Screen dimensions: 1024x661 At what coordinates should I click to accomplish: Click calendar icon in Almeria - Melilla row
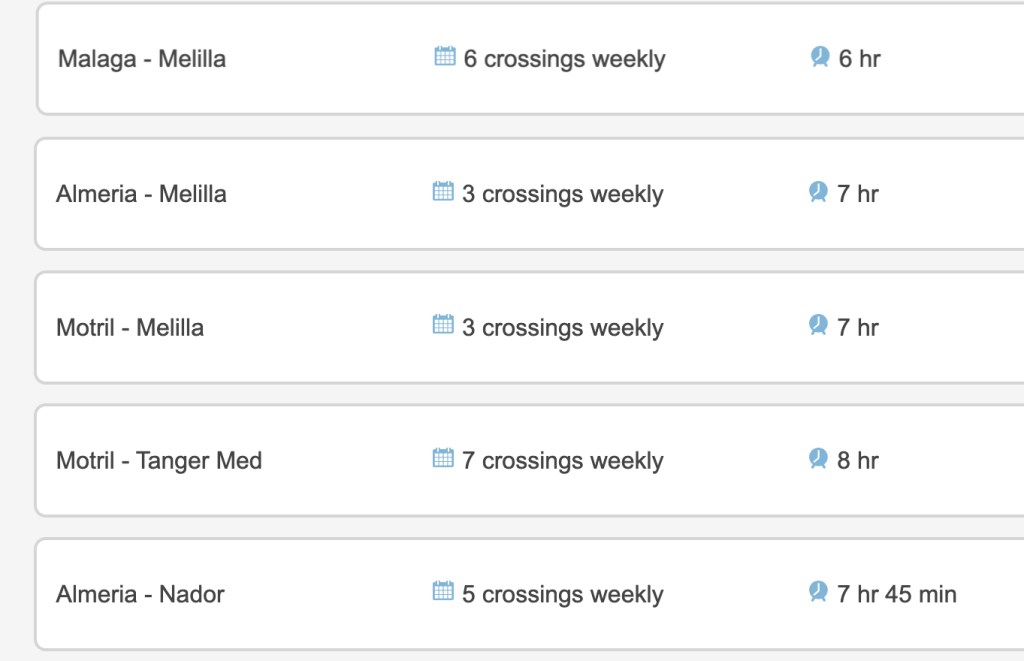[443, 191]
